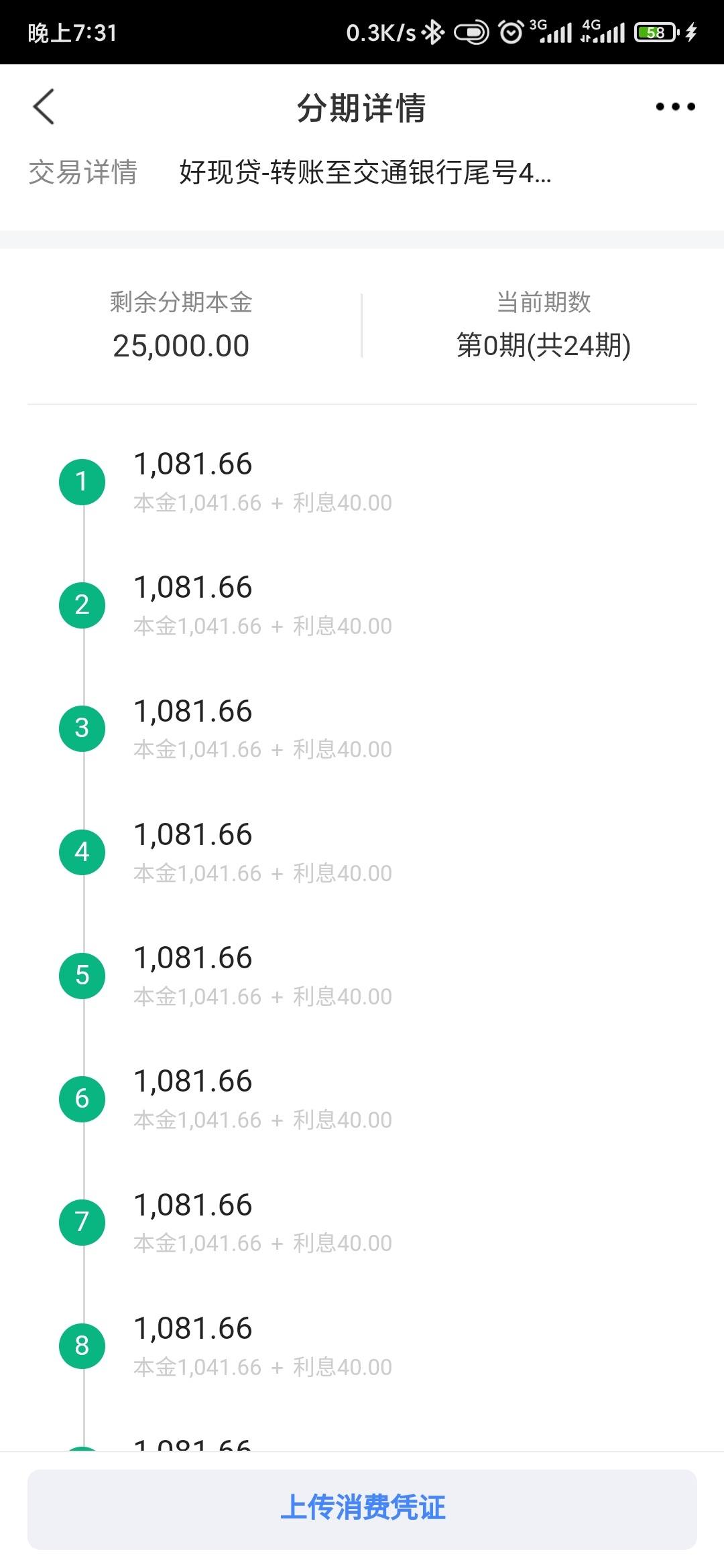
Task: Select installment step circle 7
Action: [82, 1222]
